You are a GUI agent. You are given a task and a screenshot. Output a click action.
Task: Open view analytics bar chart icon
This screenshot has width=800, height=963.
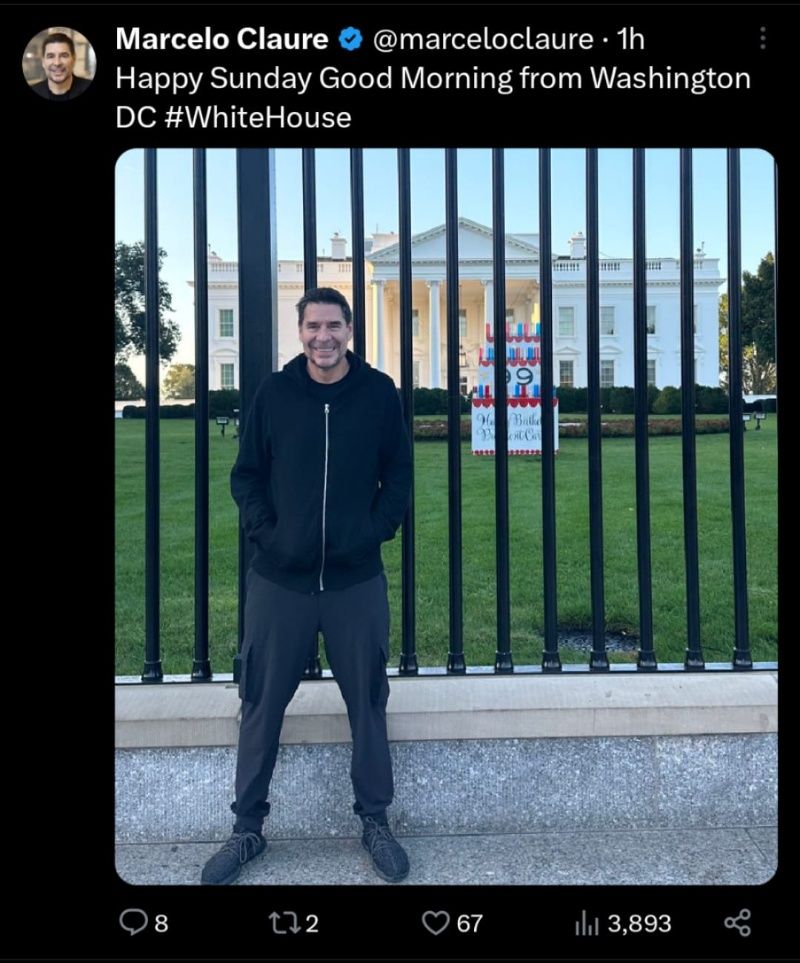point(586,923)
